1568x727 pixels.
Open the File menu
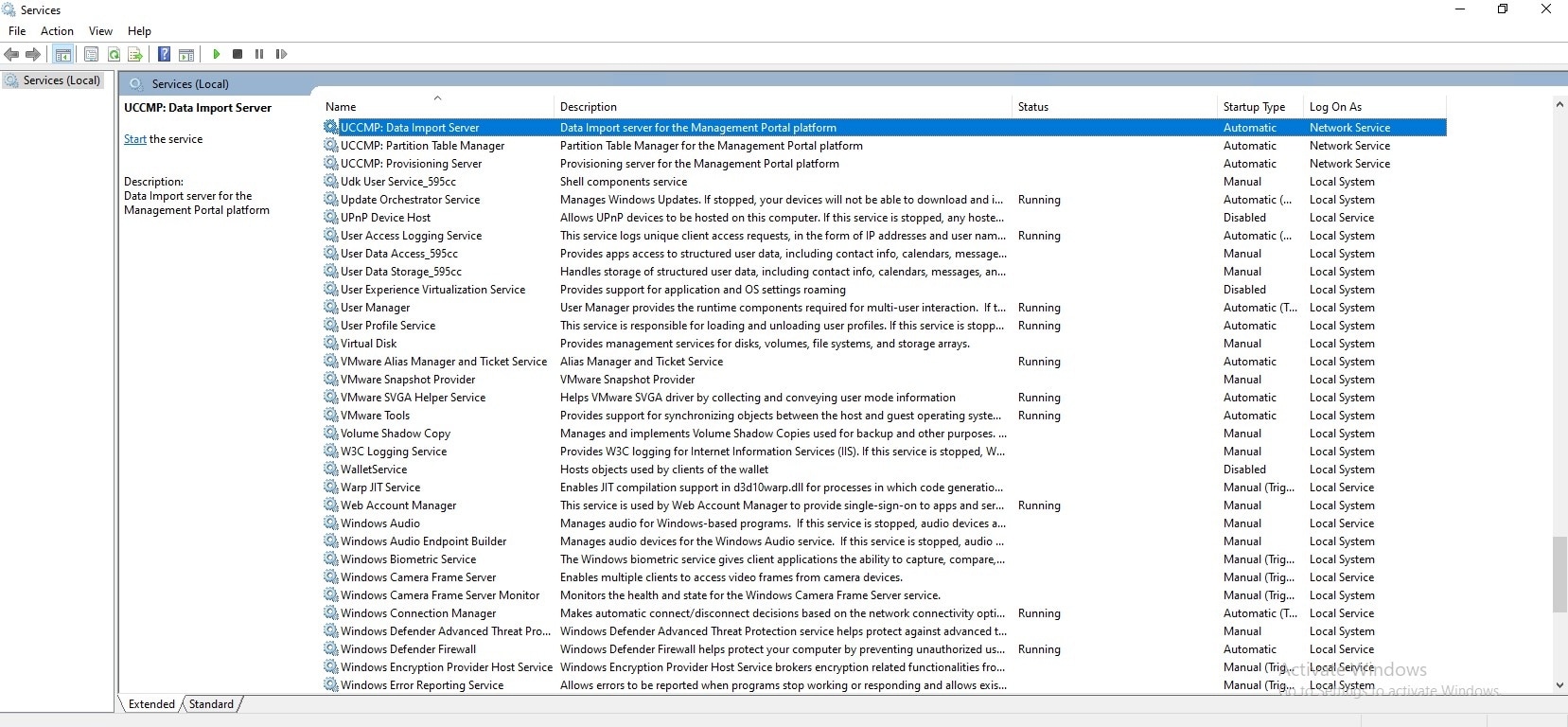[x=17, y=31]
